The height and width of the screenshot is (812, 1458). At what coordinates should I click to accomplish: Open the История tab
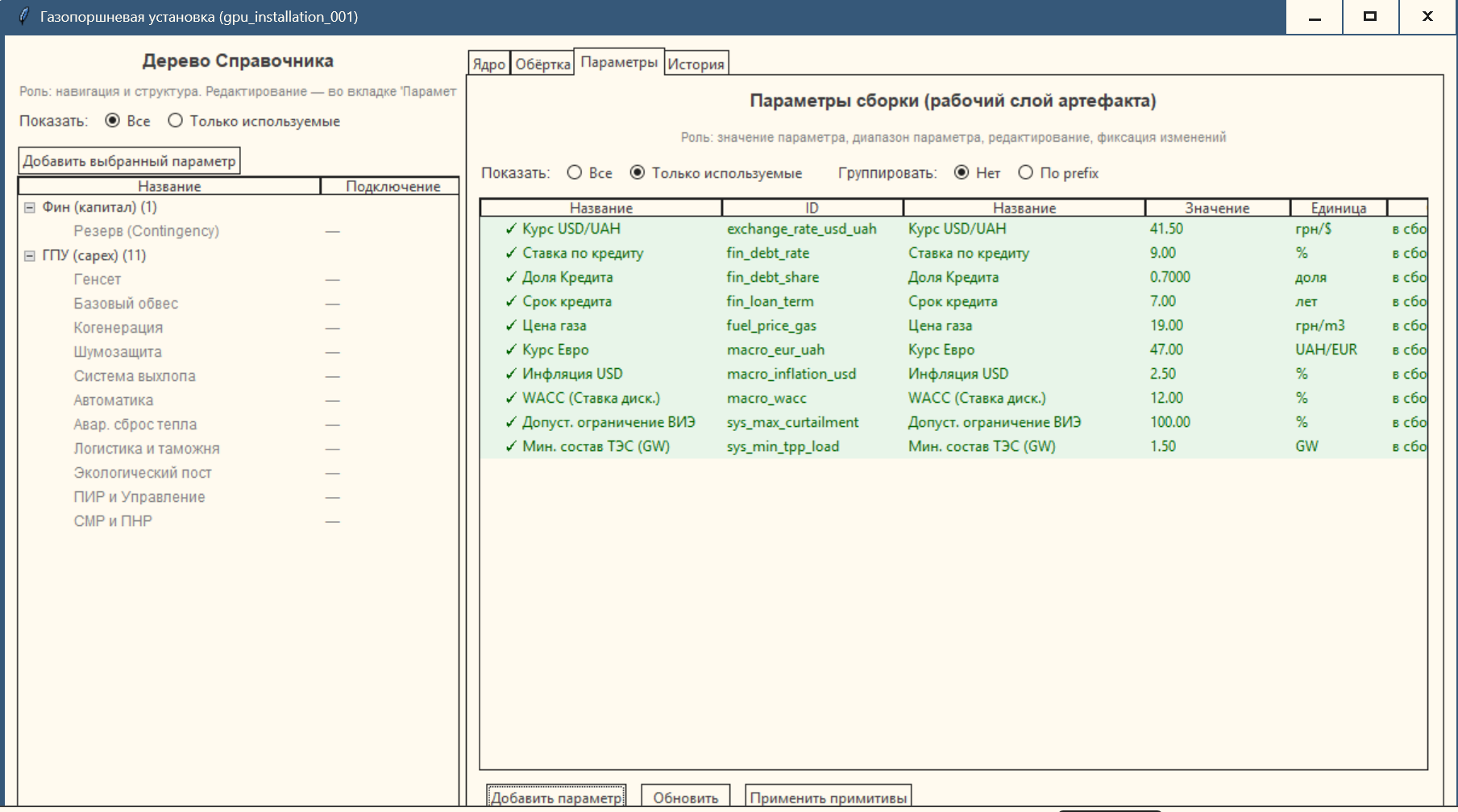696,64
